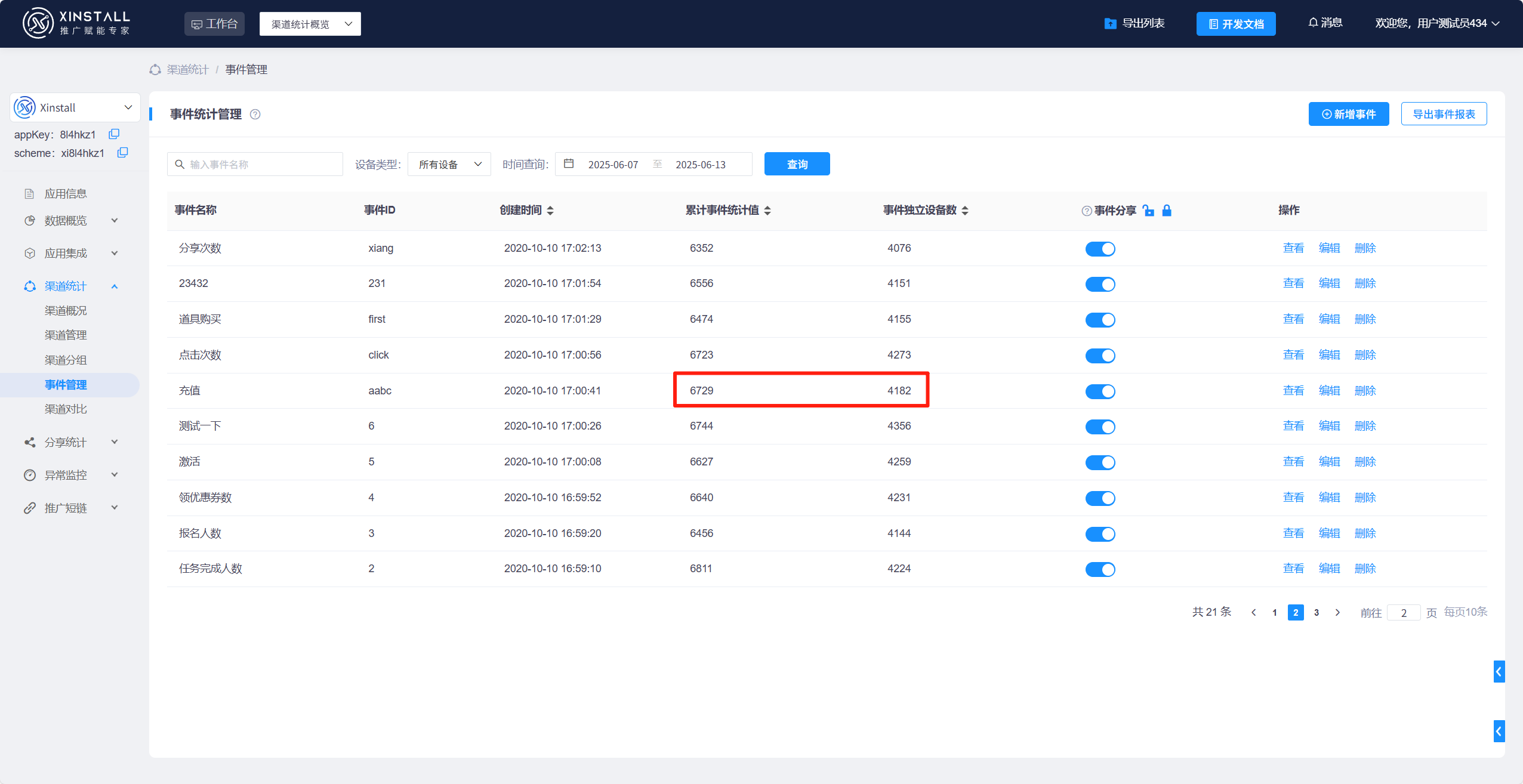Click the 新增事件 button
This screenshot has height=784, width=1523.
1348,114
